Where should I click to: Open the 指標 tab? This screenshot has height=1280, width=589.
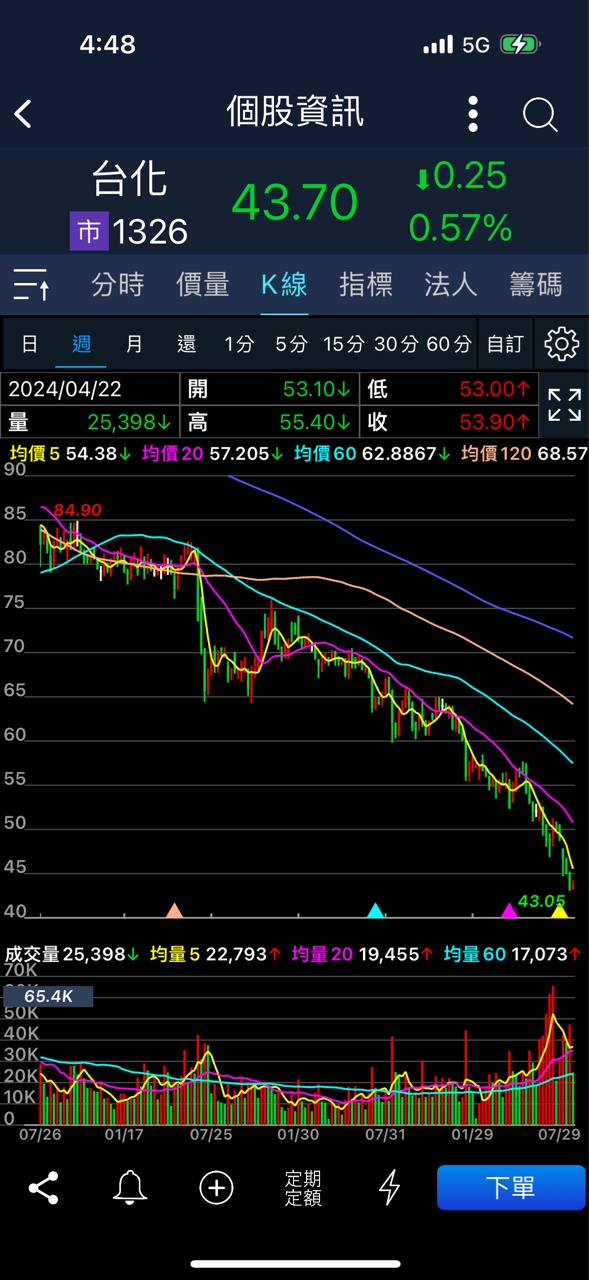[366, 285]
